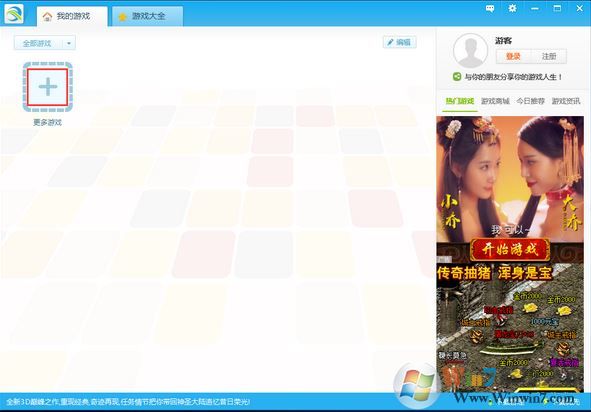
Task: Maximize the game box window
Action: coord(557,8)
